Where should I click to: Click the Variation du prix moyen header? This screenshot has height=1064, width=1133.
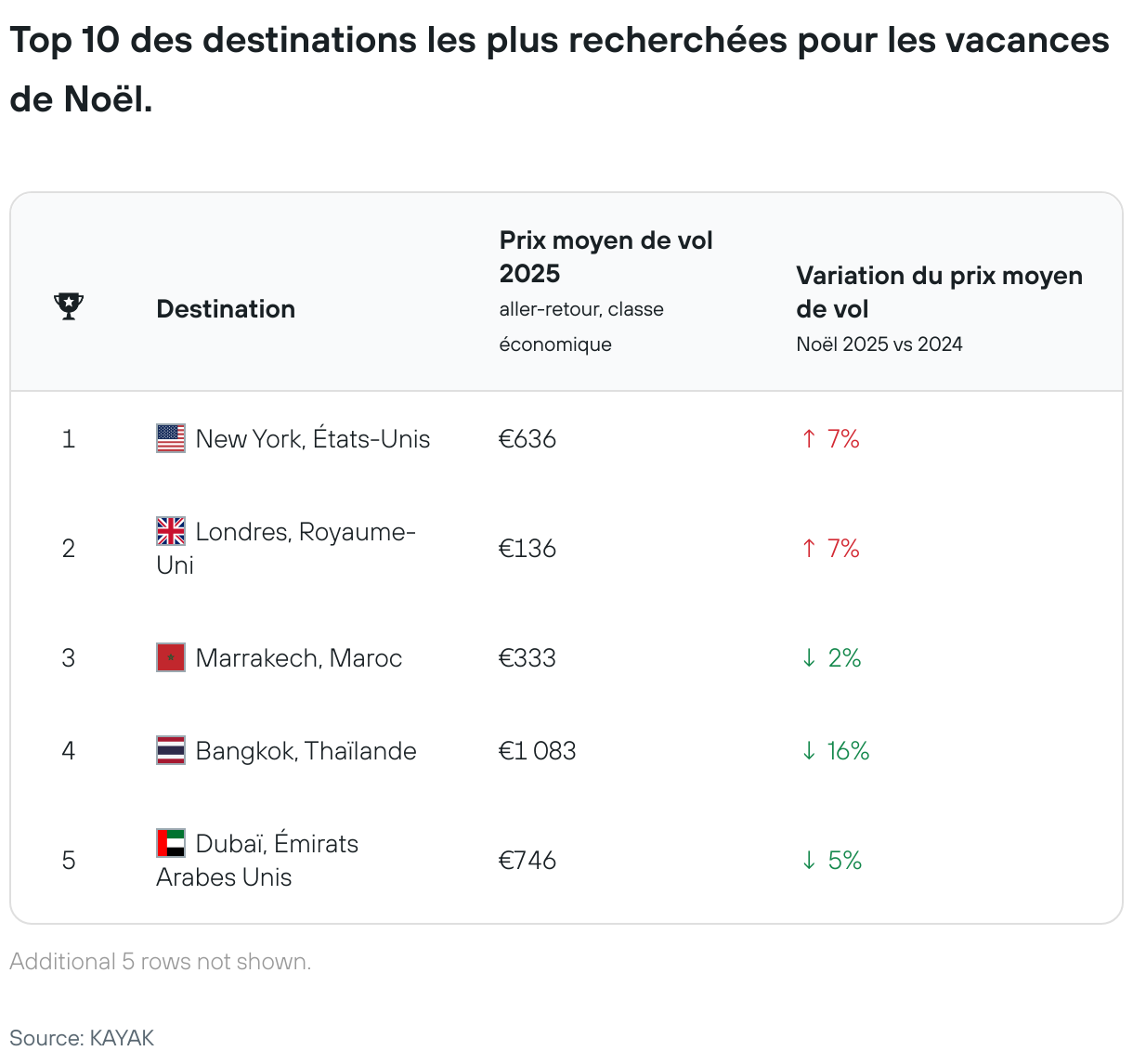click(x=939, y=292)
